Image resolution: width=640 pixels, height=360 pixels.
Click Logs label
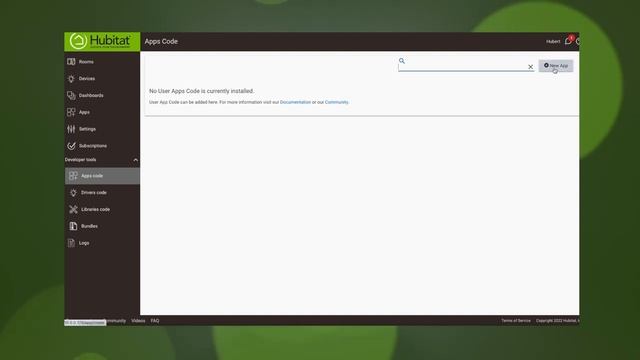(x=84, y=243)
